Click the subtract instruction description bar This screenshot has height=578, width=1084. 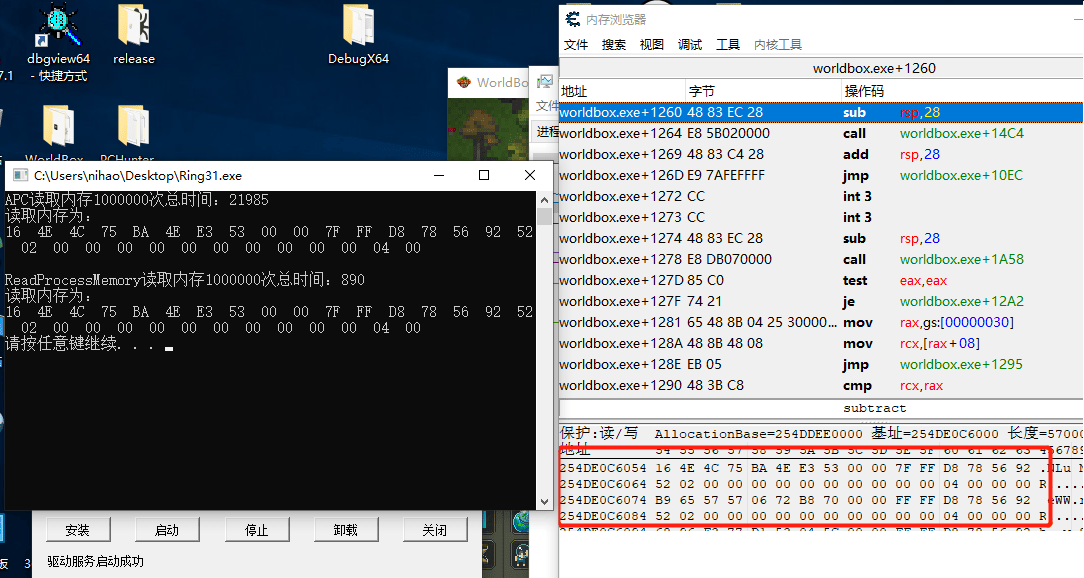pyautogui.click(x=821, y=408)
